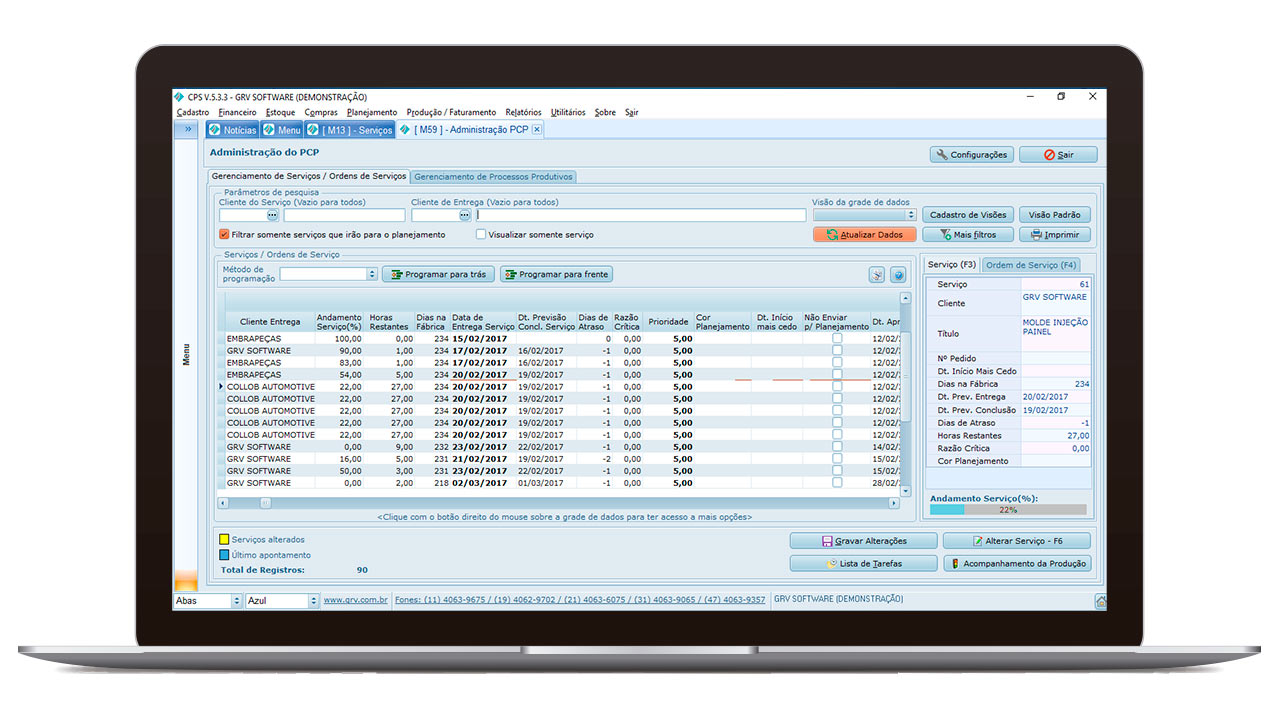Switch to the Ordem de Serviço (F4) tab
Image resolution: width=1280 pixels, height=720 pixels.
coord(1031,265)
